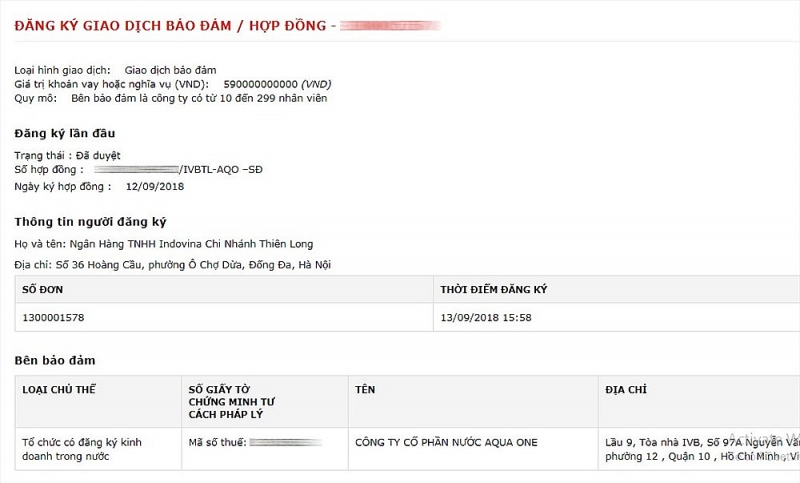Screen dimensions: 800x483
Task: Click the page title ĐĂNG KÝ GIAO DỊCH BẢO ĐẢM
Action: (123, 26)
